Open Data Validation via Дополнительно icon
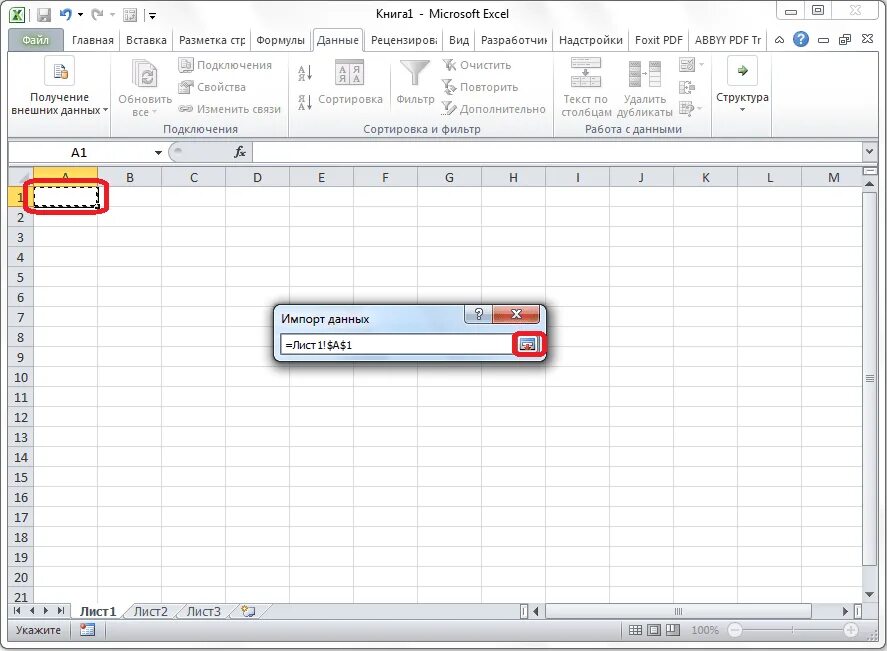This screenshot has width=887, height=651. pyautogui.click(x=450, y=108)
